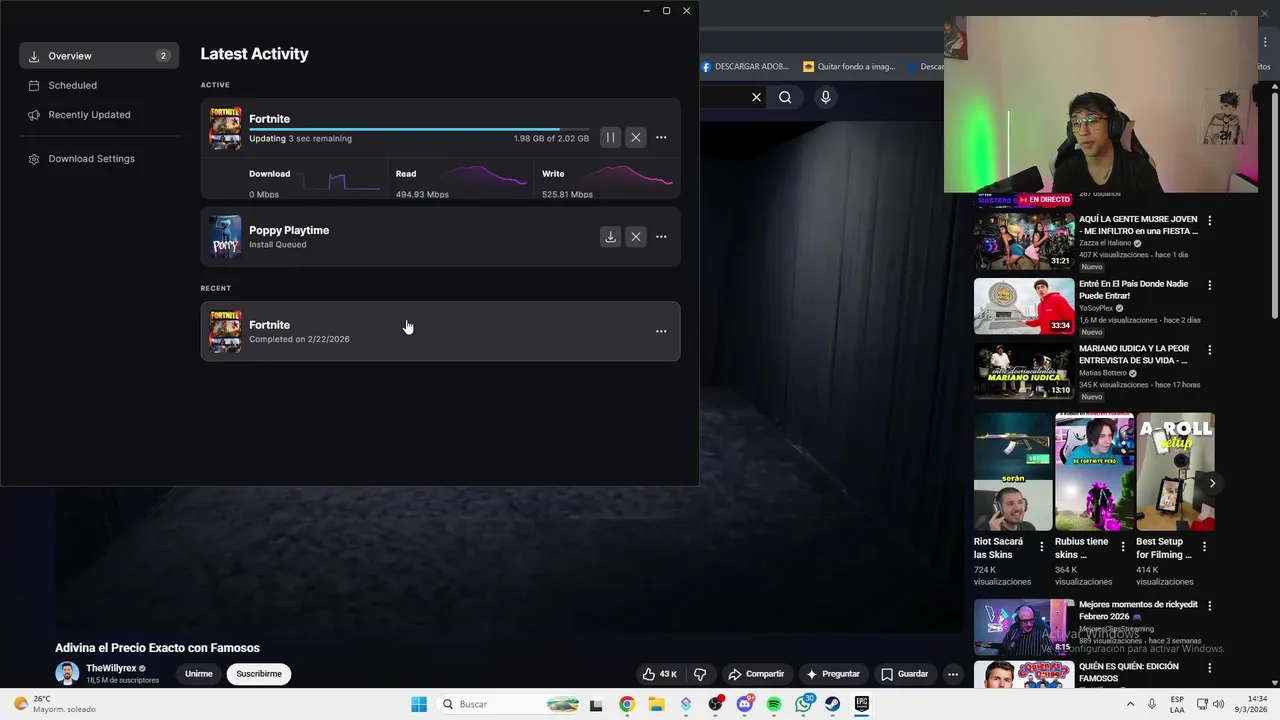Open MARIANO IUDICA interview video thumbnail

pos(1024,371)
